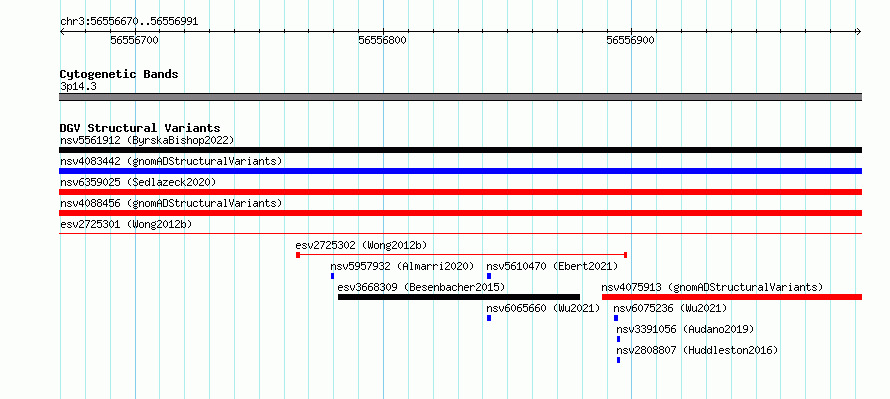The height and width of the screenshot is (399, 890).
Task: Open the nsv4088456 (gnomADStructuralVariants) label
Action: pyautogui.click(x=171, y=203)
